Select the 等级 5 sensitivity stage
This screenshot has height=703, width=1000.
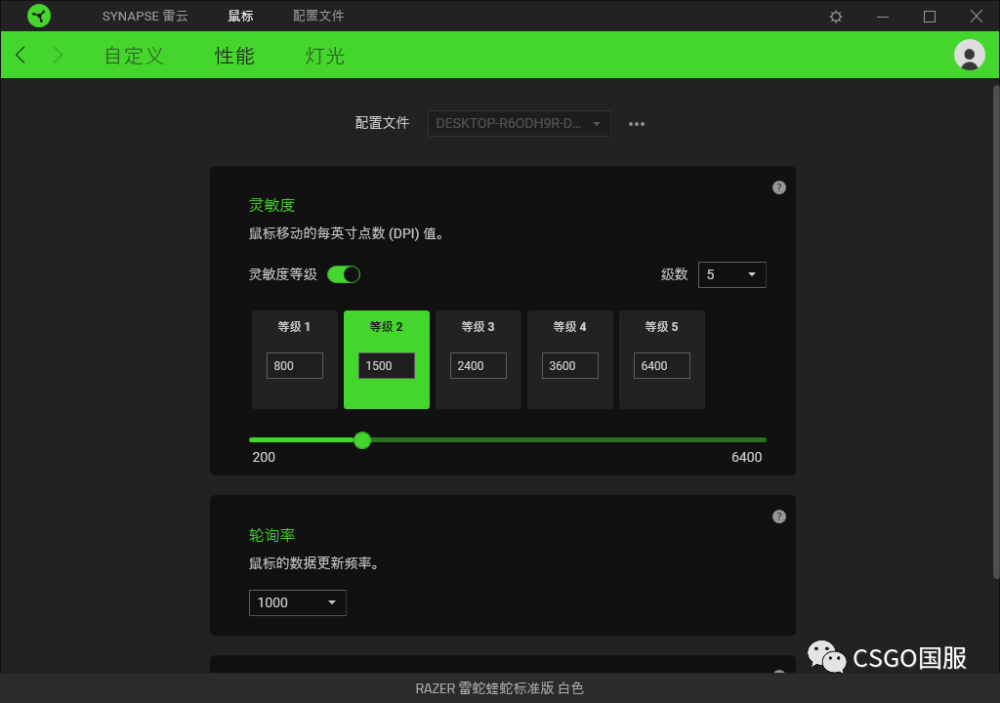pyautogui.click(x=662, y=360)
